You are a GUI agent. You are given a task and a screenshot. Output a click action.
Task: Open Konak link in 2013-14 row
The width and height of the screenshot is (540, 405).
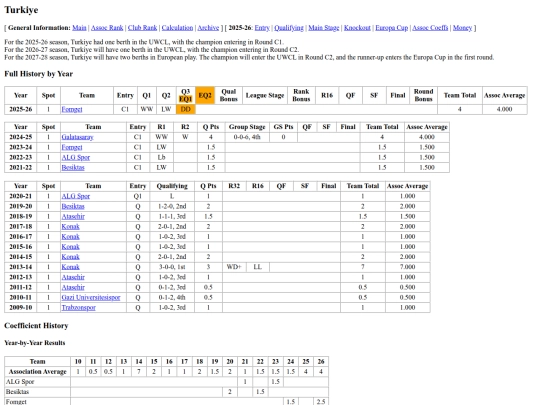(71, 267)
